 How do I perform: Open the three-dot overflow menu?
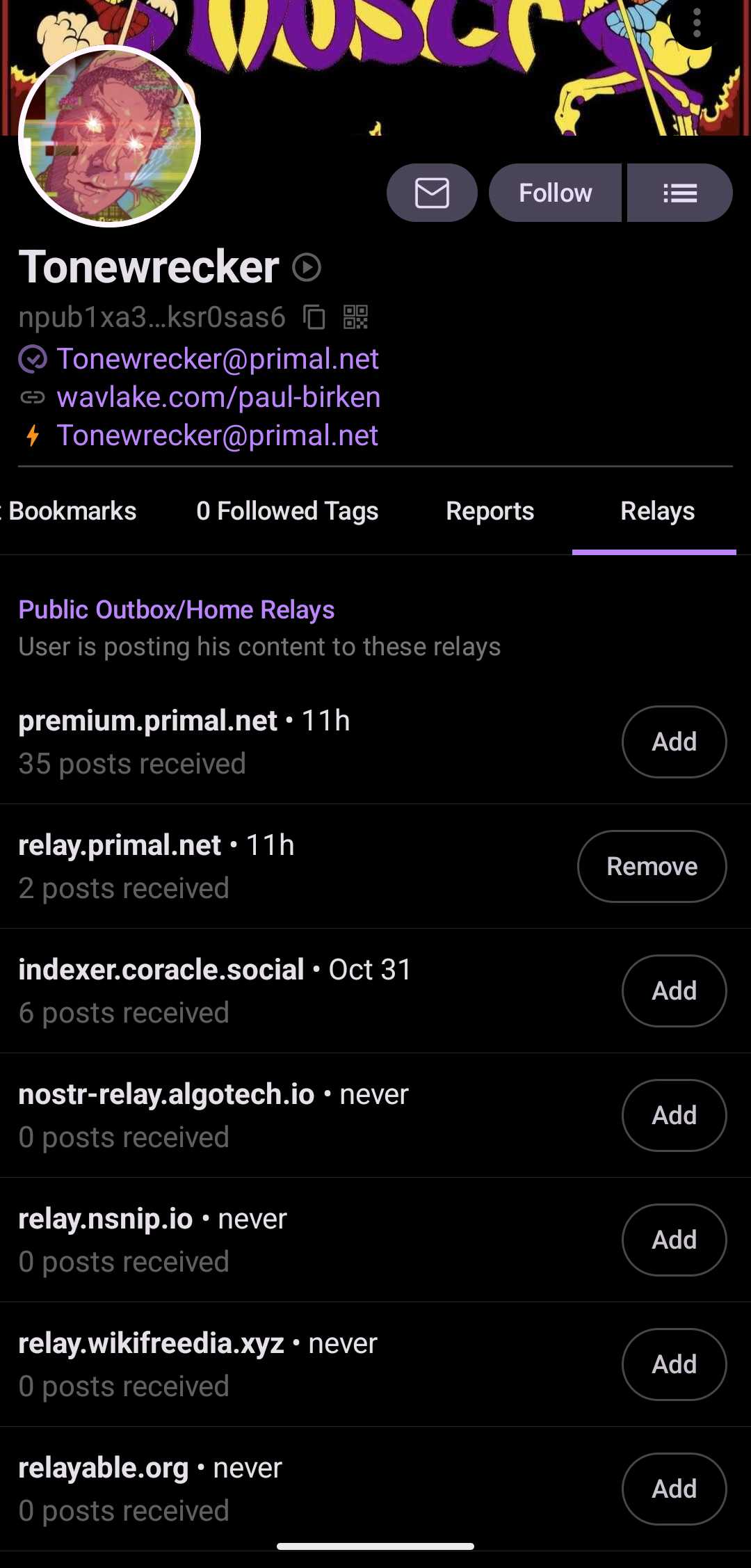pyautogui.click(x=697, y=25)
